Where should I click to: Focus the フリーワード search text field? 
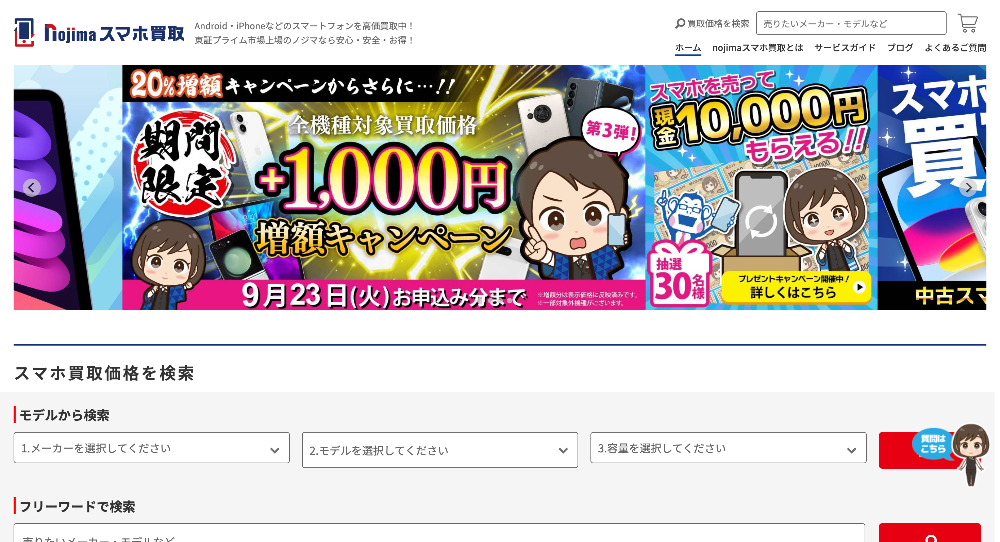439,534
